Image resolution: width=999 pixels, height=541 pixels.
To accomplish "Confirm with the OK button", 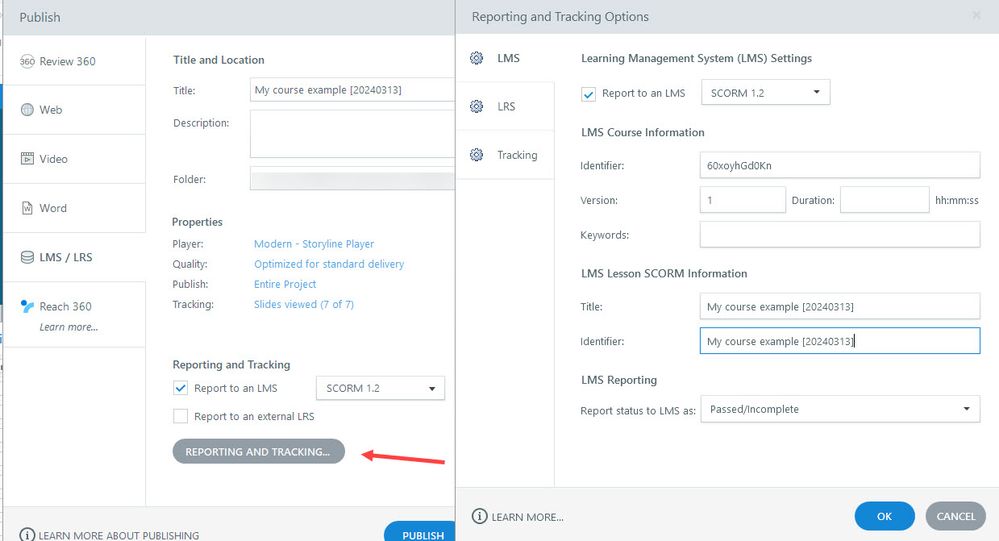I will pyautogui.click(x=884, y=516).
